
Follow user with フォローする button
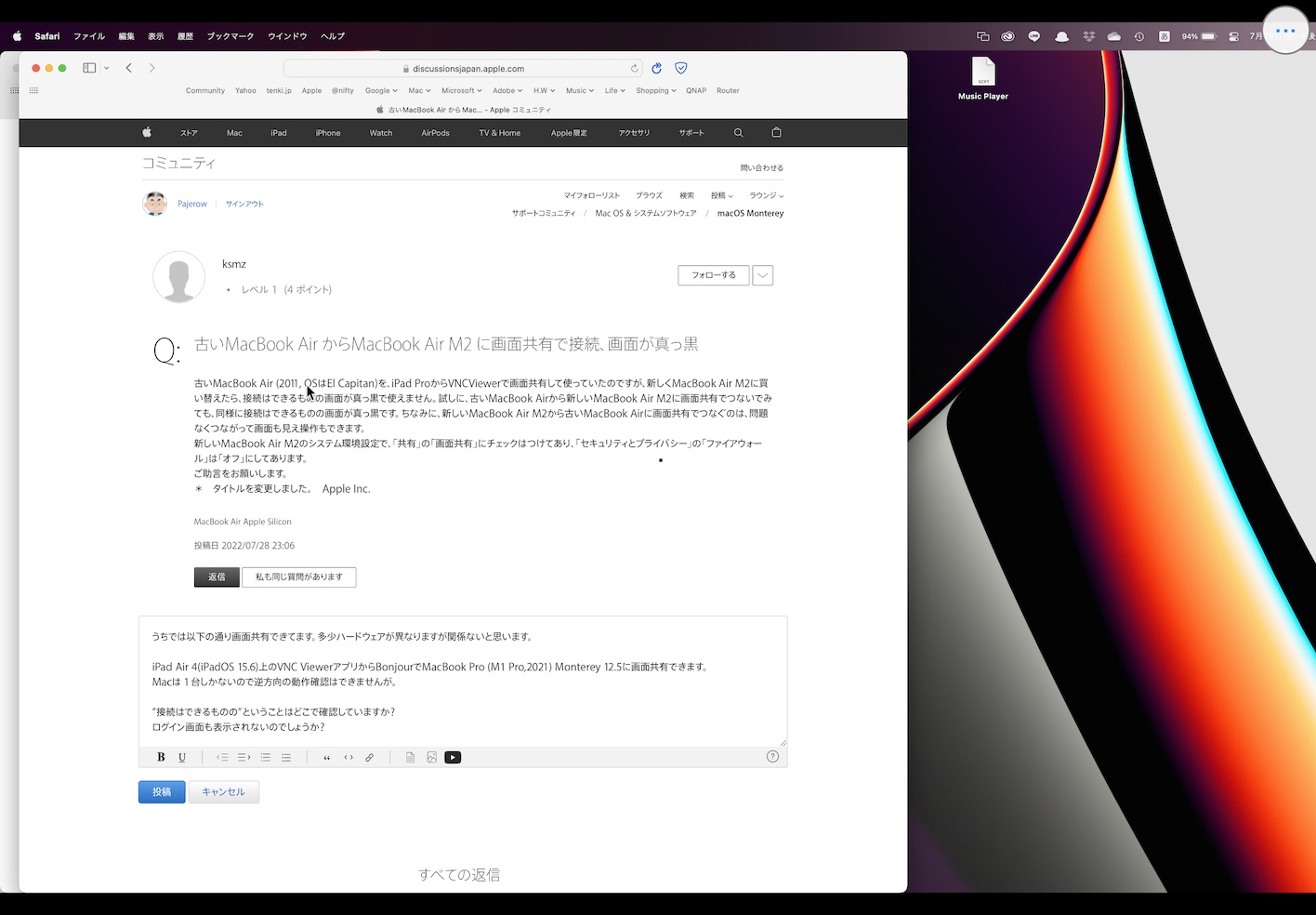(714, 275)
